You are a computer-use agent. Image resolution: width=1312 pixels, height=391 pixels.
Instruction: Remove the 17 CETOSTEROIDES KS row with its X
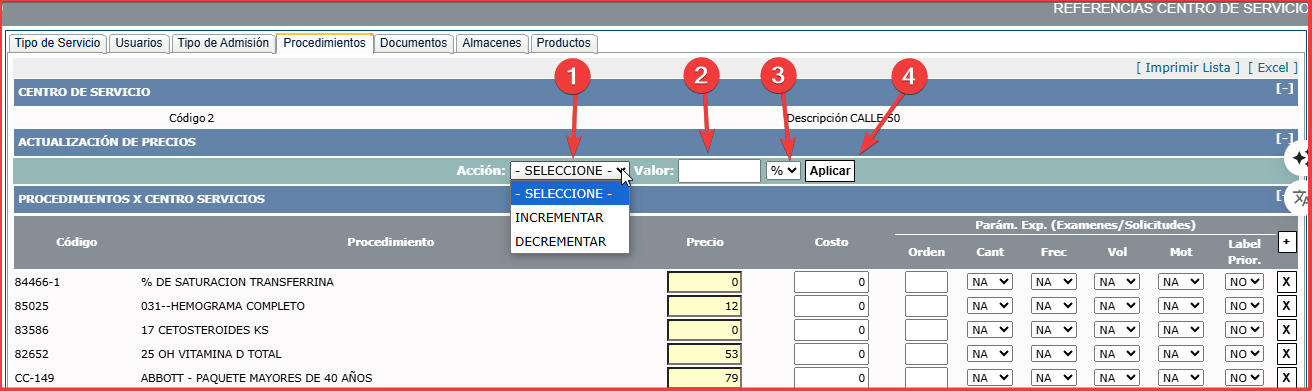click(1287, 330)
